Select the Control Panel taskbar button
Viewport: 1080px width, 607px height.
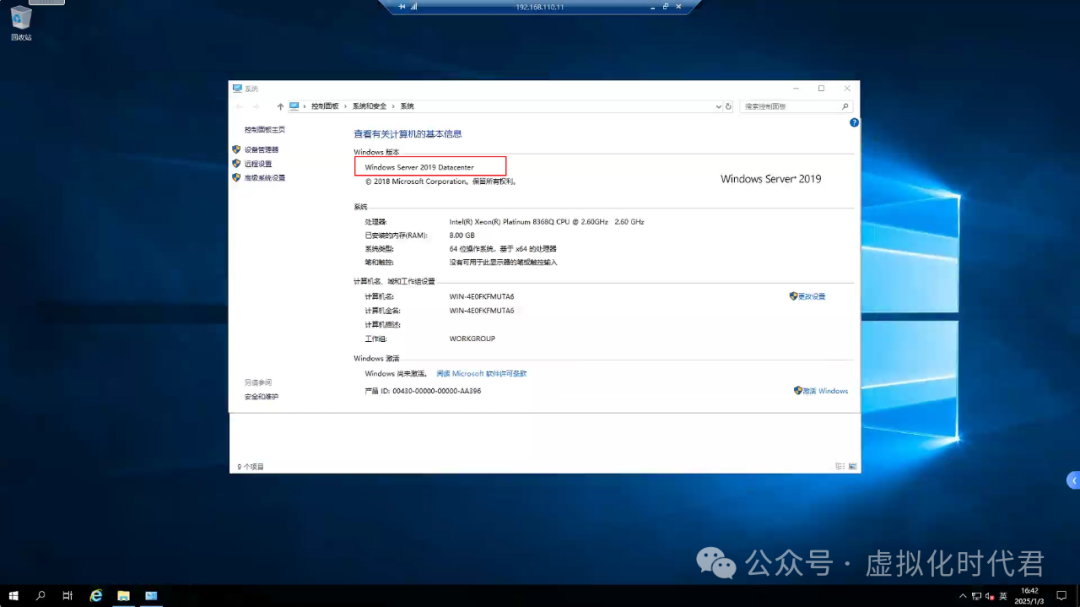(x=151, y=596)
